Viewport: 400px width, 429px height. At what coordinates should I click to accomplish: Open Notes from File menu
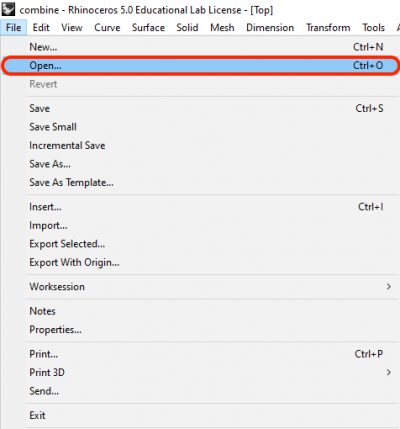click(x=200, y=311)
